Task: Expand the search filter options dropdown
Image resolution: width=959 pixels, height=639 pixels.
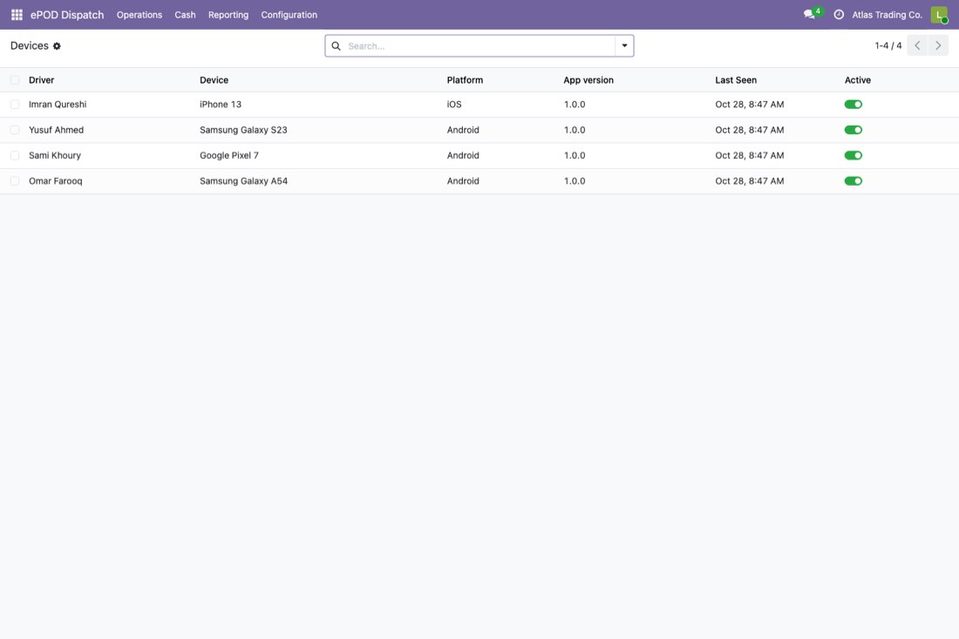Action: [624, 46]
